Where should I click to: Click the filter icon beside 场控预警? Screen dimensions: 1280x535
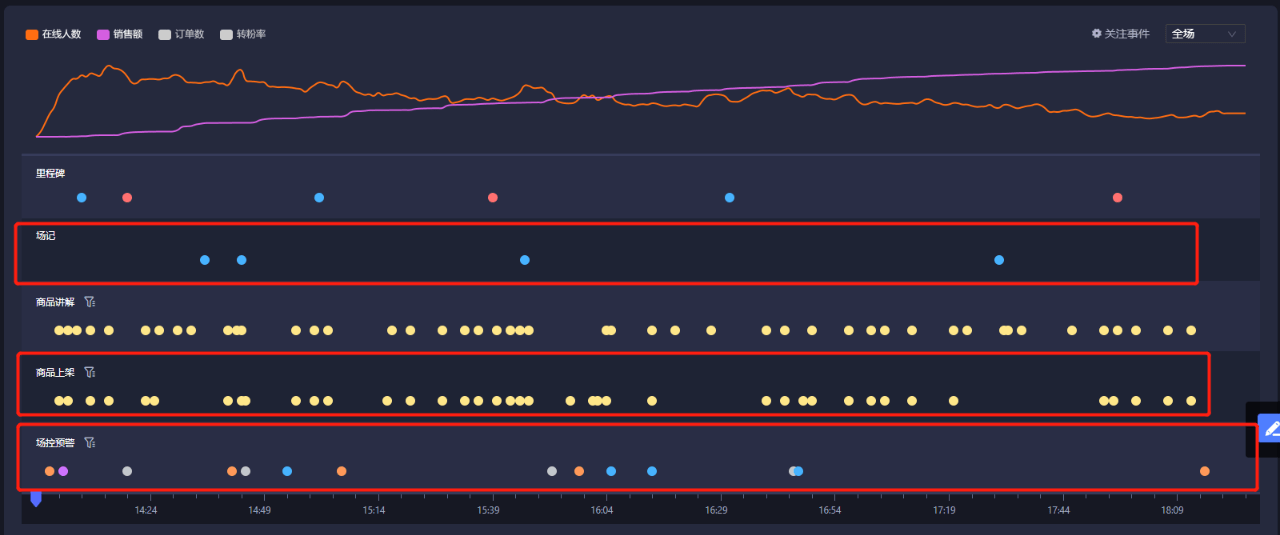pyautogui.click(x=89, y=442)
